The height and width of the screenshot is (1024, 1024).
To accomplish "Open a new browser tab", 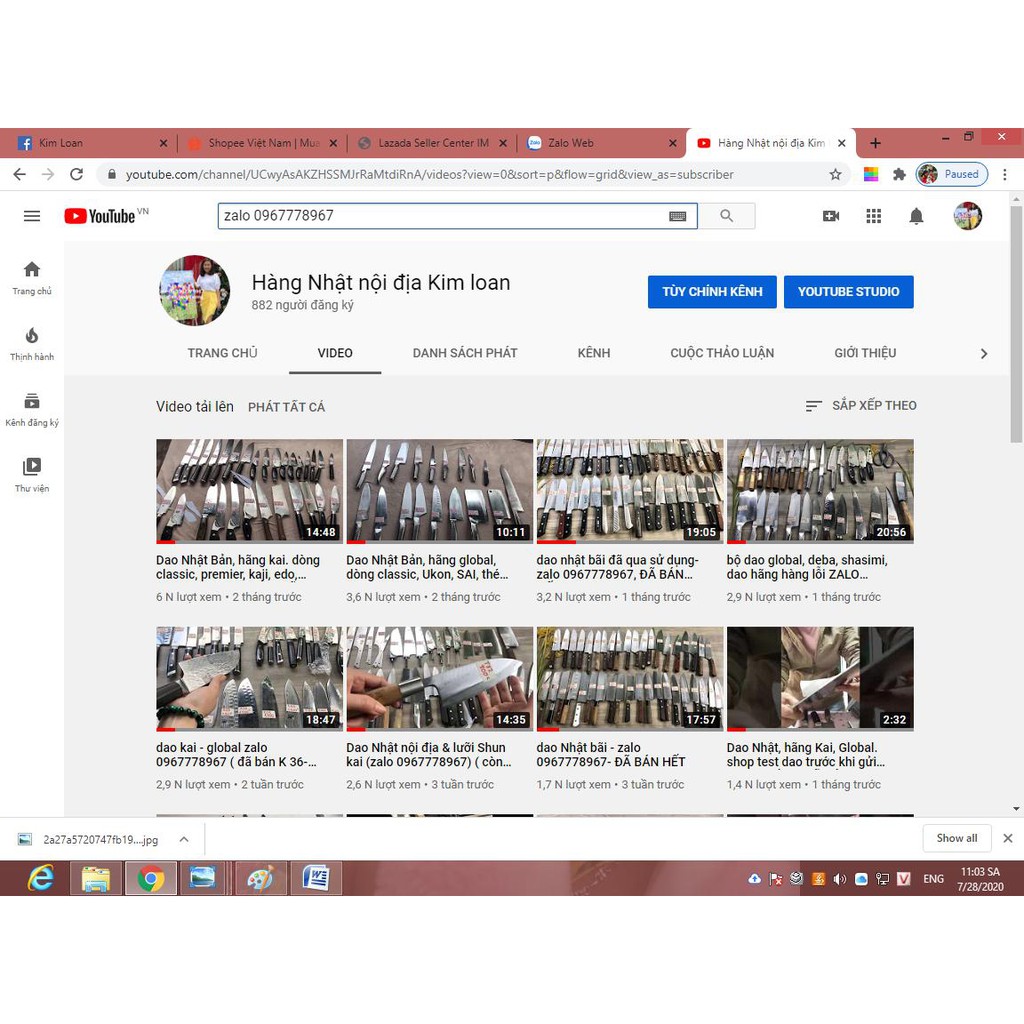I will click(876, 143).
